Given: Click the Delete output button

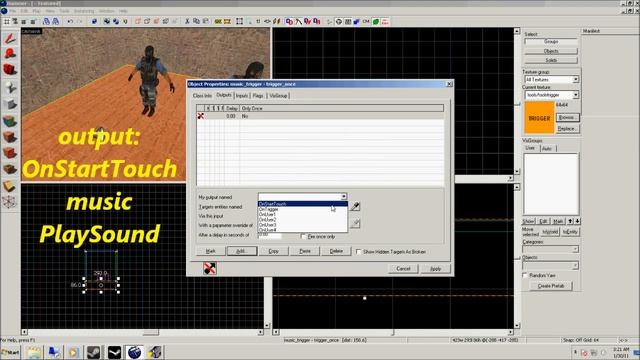Looking at the screenshot, I should 336,251.
